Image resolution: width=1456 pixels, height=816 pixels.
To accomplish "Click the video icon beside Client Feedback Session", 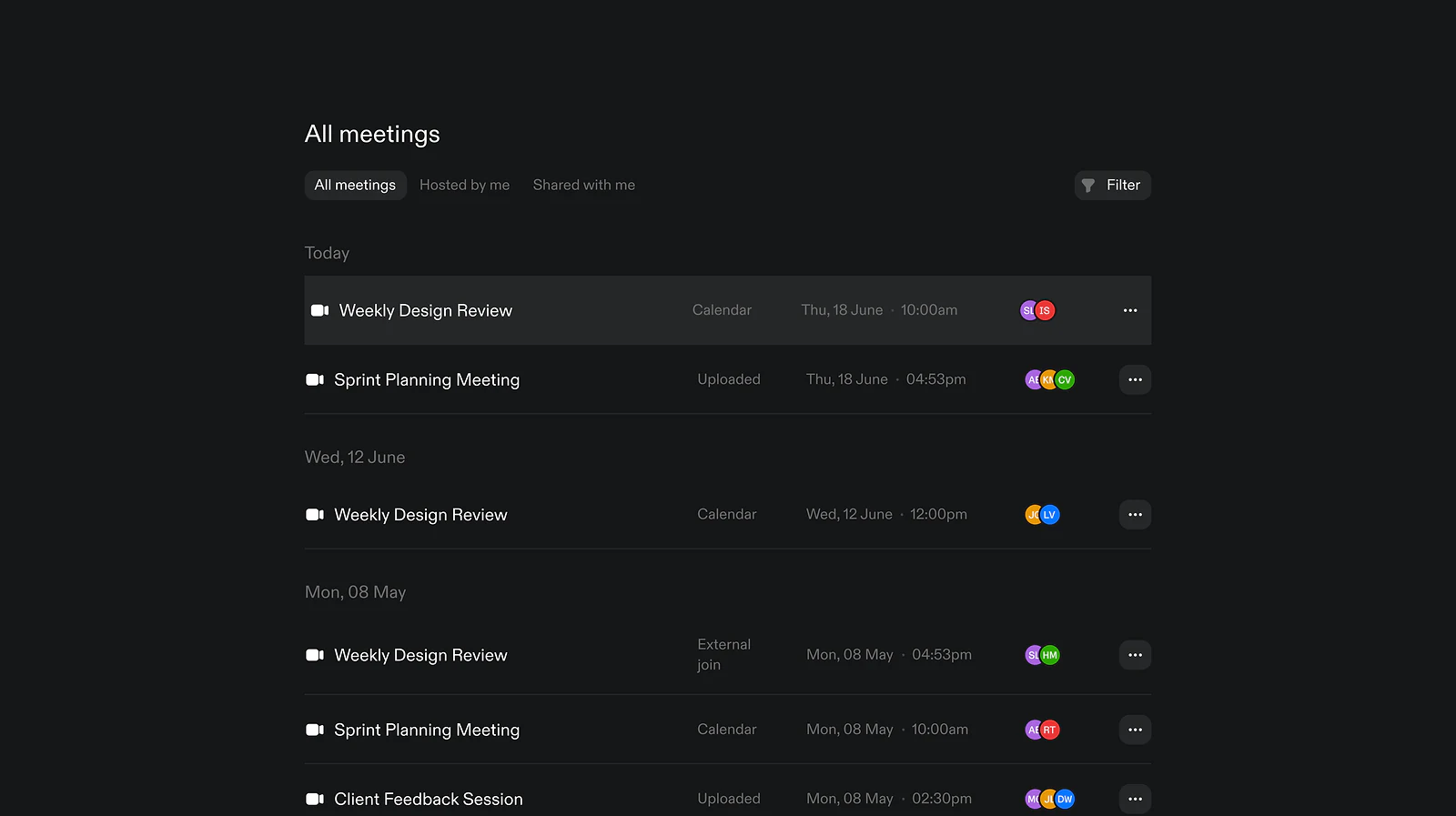I will click(315, 799).
